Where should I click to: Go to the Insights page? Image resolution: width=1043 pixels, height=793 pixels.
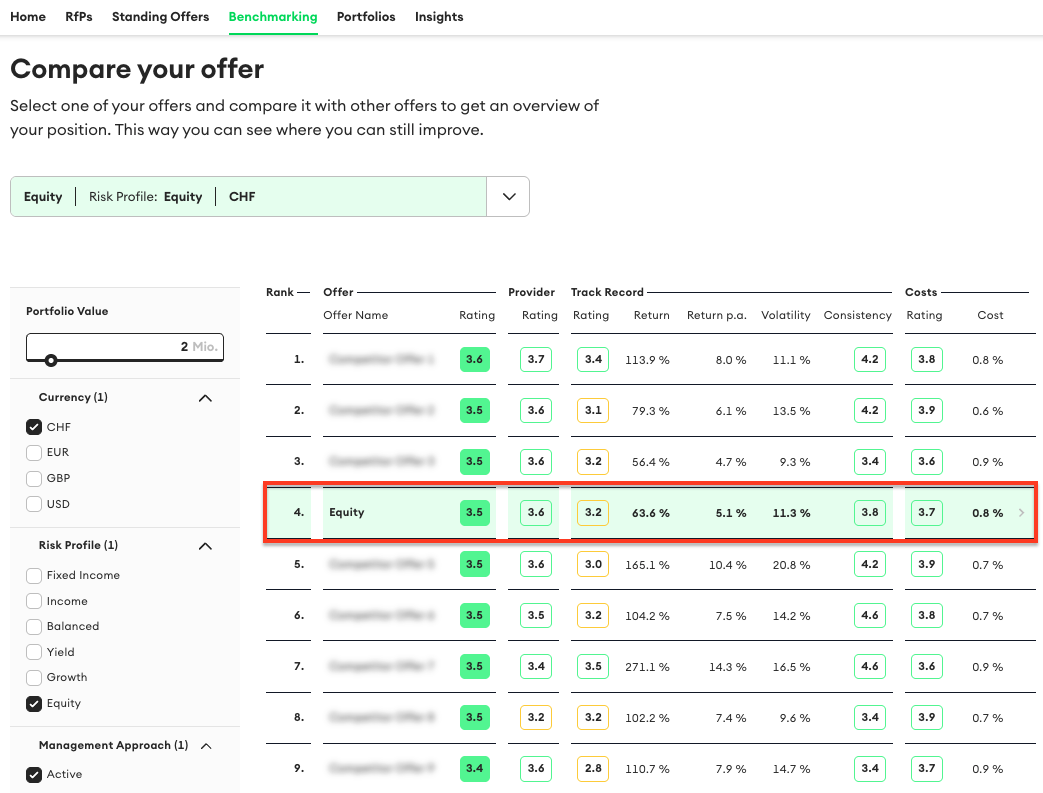point(439,17)
